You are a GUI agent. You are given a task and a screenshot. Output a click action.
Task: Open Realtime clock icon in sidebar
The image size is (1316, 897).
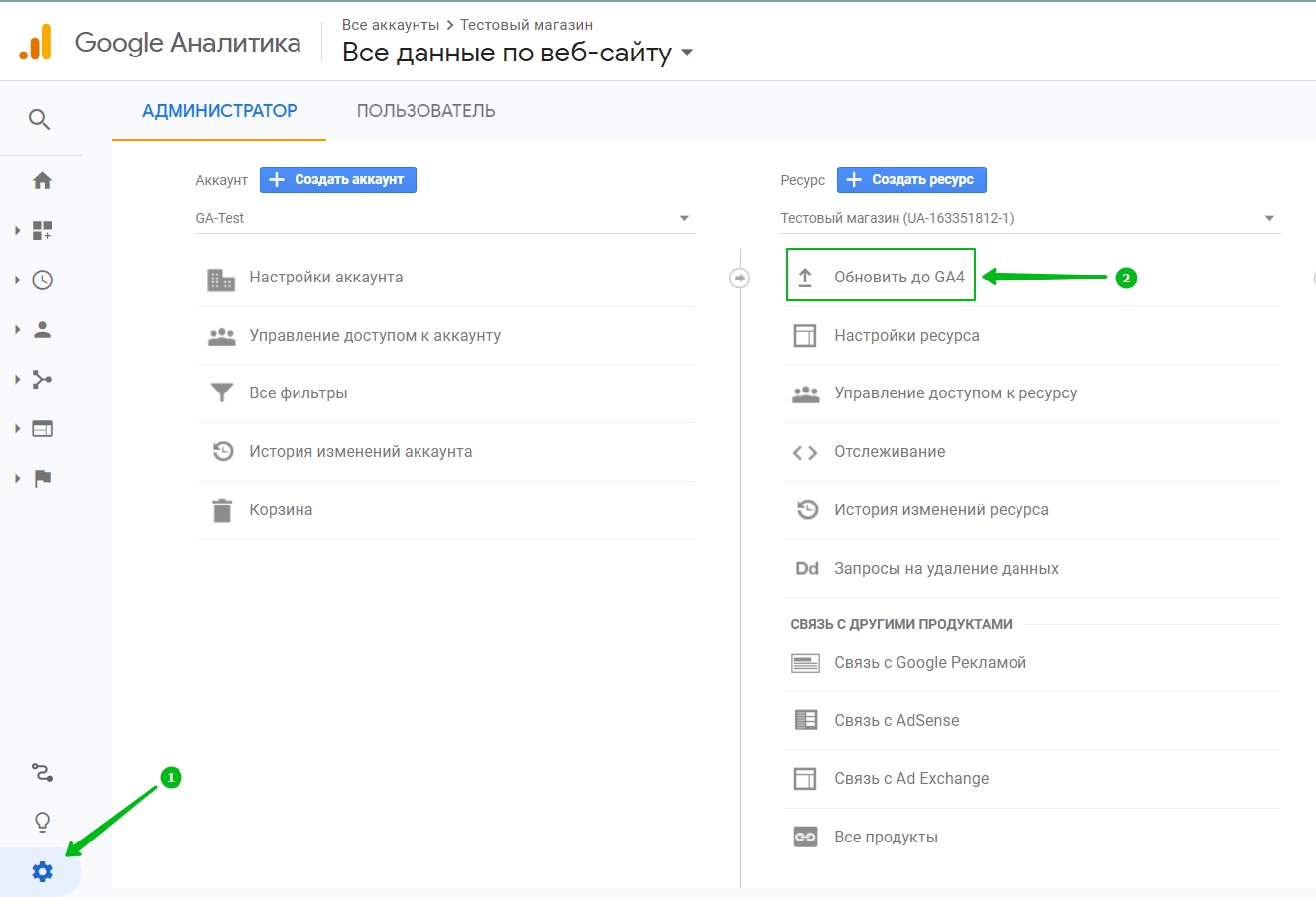(x=42, y=280)
